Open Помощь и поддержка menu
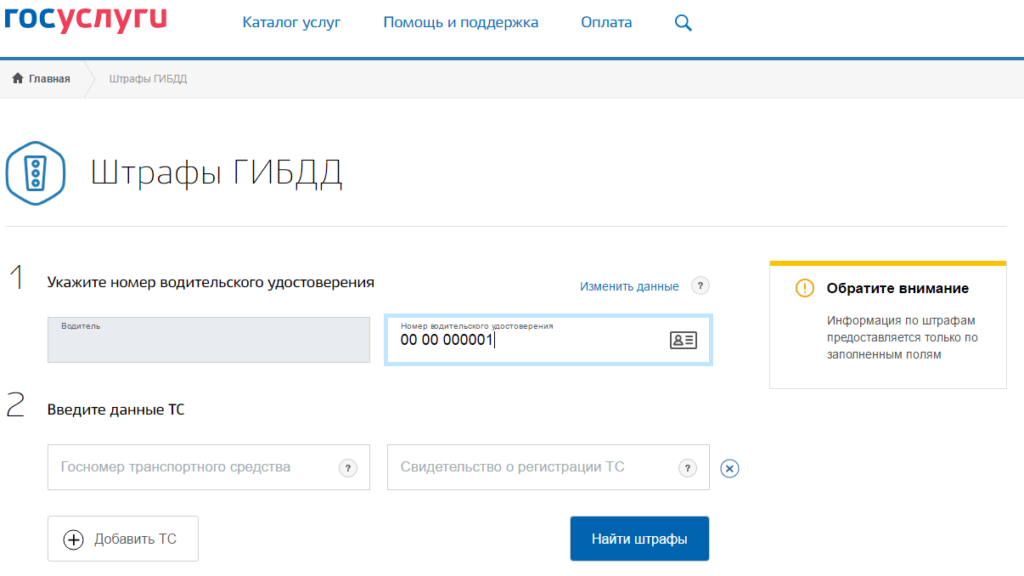The height and width of the screenshot is (576, 1024). tap(460, 23)
